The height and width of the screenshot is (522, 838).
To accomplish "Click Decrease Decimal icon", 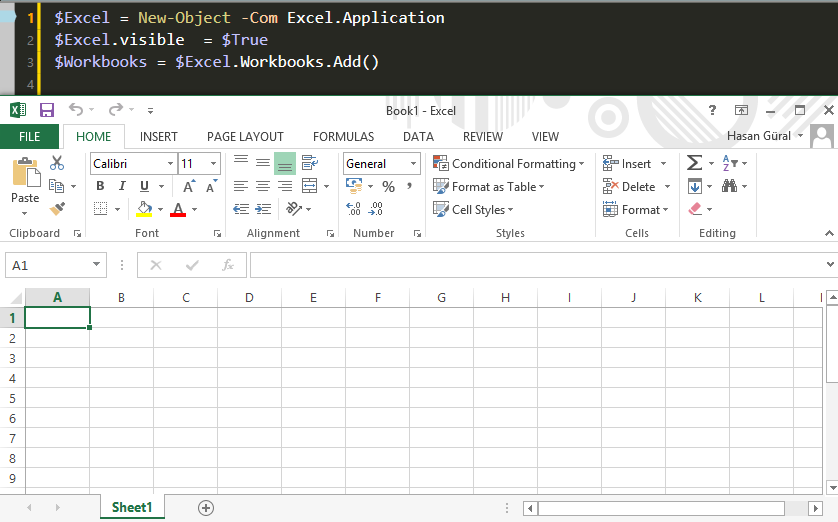I will [x=376, y=209].
